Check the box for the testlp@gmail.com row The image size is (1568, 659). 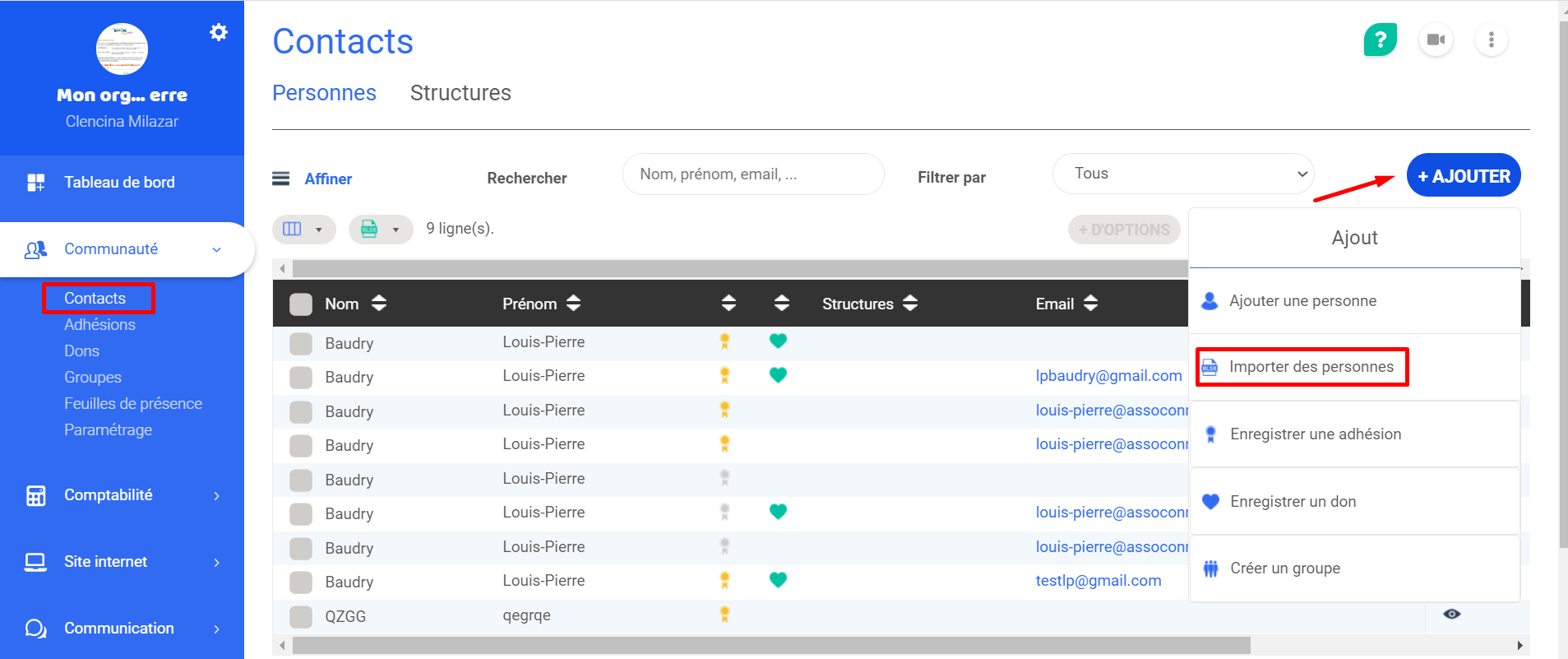(301, 582)
